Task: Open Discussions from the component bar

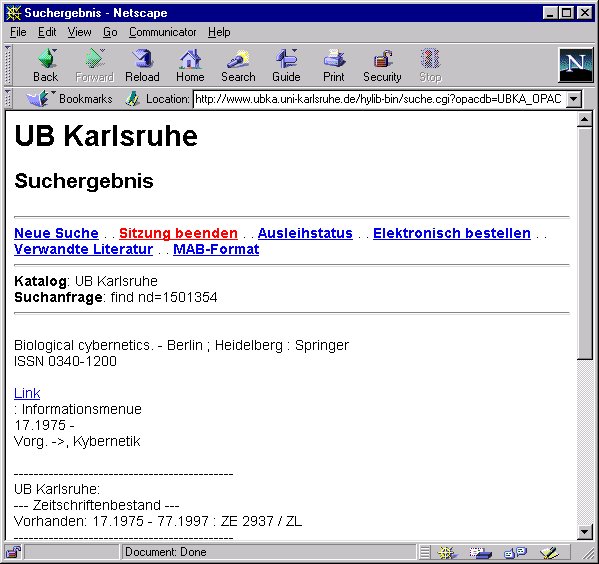Action: (515, 553)
